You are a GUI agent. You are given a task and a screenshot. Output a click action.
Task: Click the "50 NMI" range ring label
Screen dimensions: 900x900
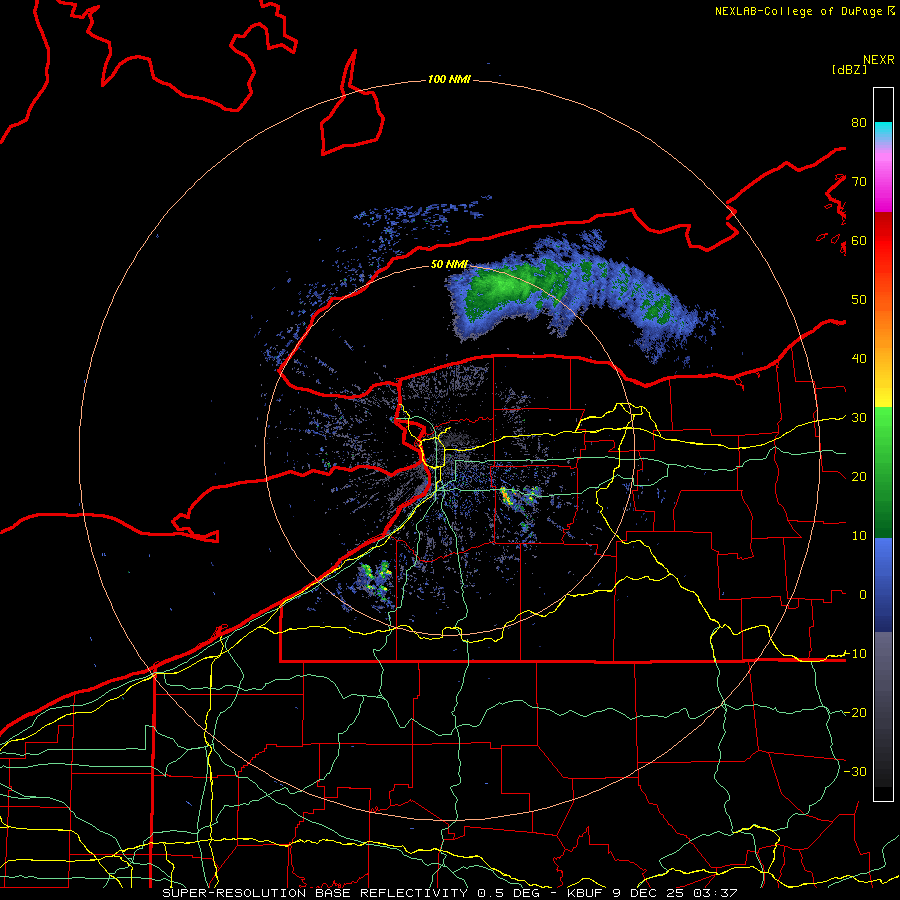(x=449, y=264)
